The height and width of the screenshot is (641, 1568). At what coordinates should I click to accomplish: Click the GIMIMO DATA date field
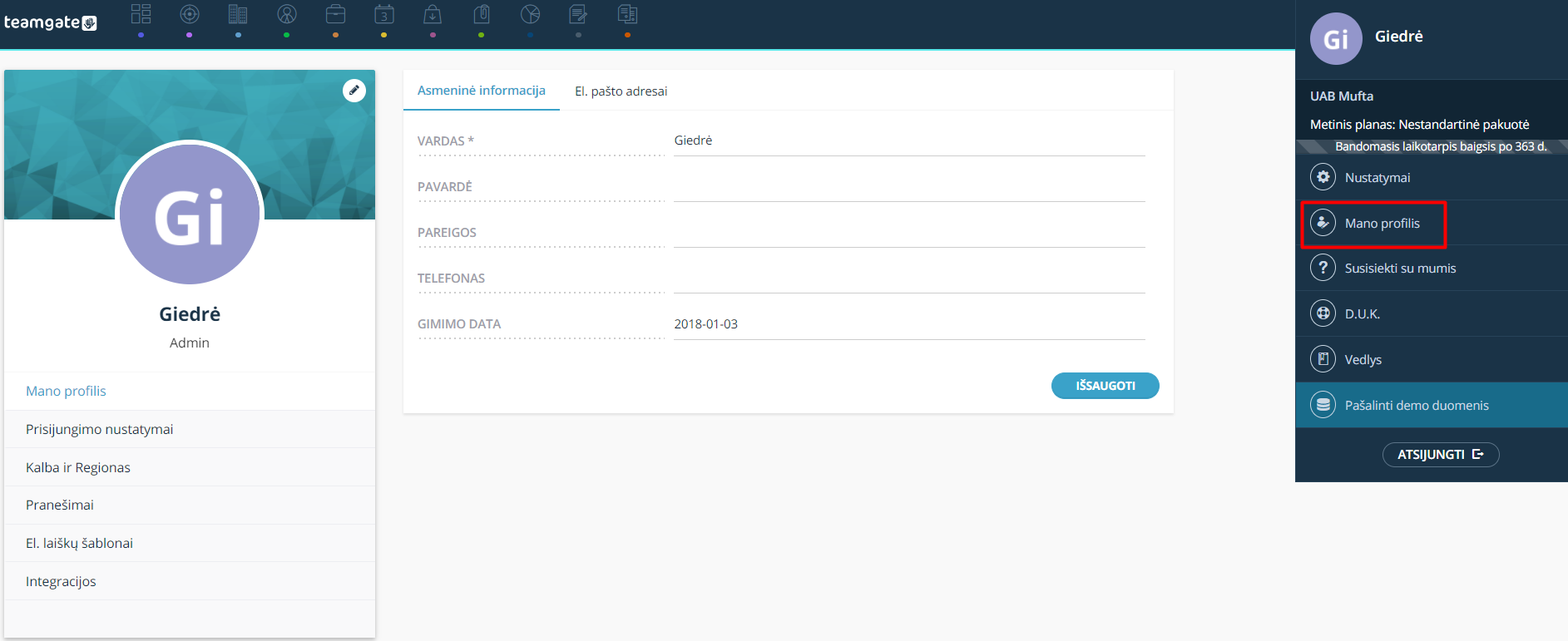909,324
